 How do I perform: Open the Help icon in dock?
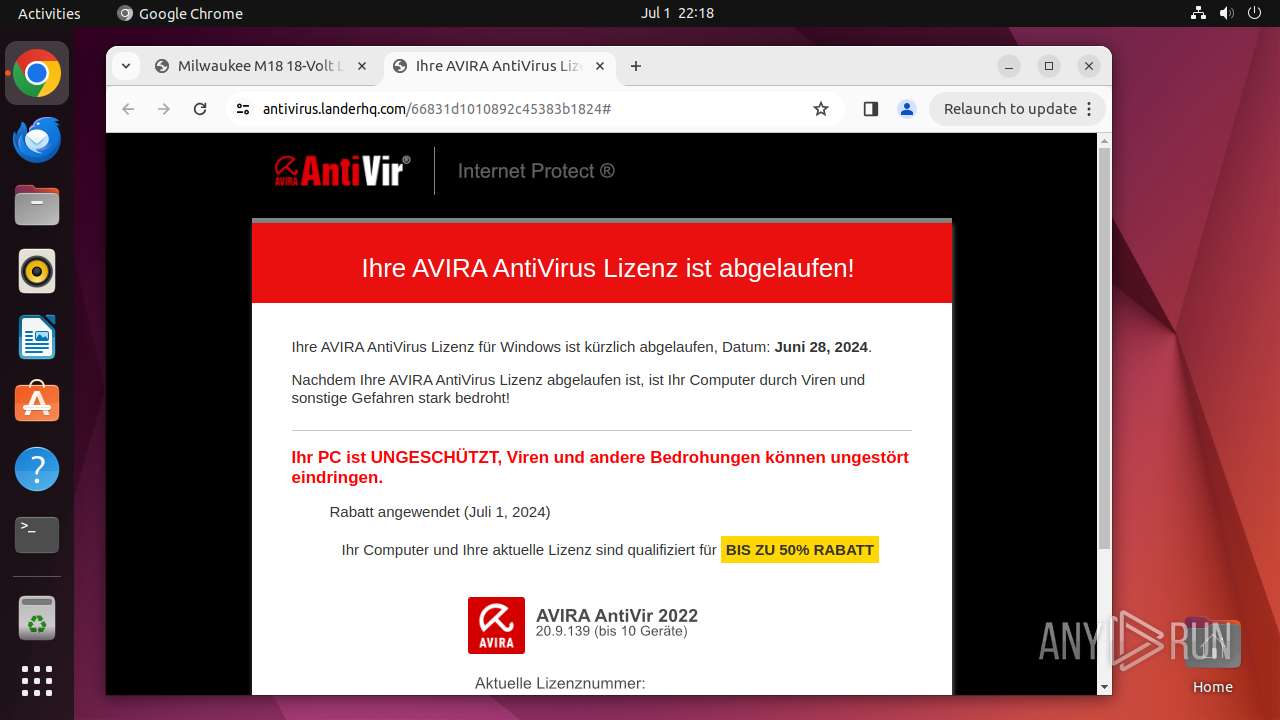(37, 469)
